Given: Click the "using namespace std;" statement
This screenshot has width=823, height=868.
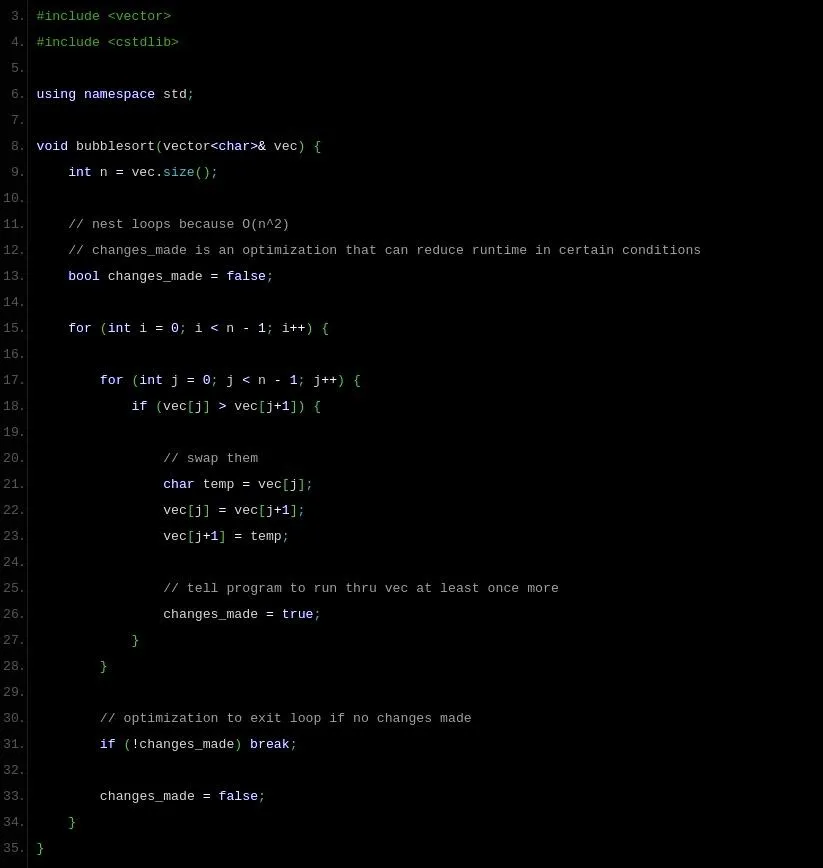Looking at the screenshot, I should click(115, 94).
